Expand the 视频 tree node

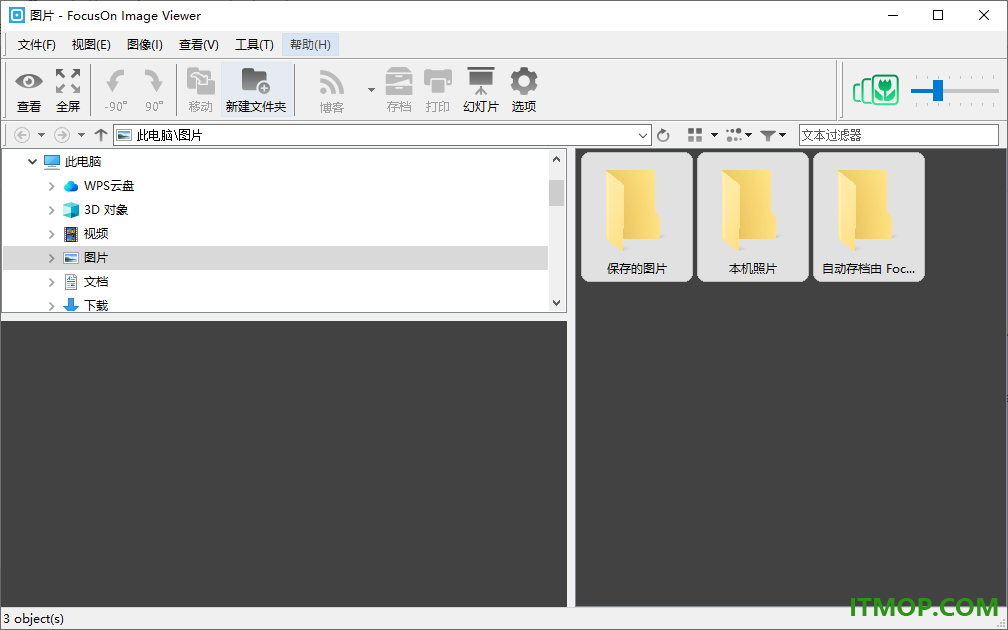51,234
